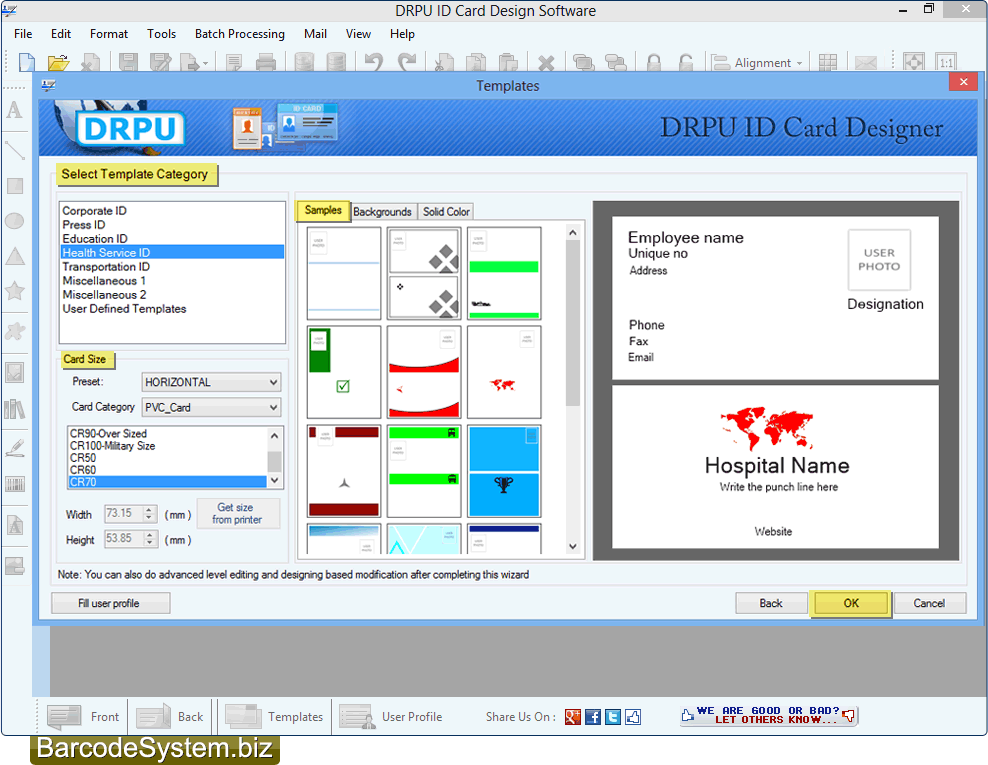Switch to the Samples tab

(323, 210)
